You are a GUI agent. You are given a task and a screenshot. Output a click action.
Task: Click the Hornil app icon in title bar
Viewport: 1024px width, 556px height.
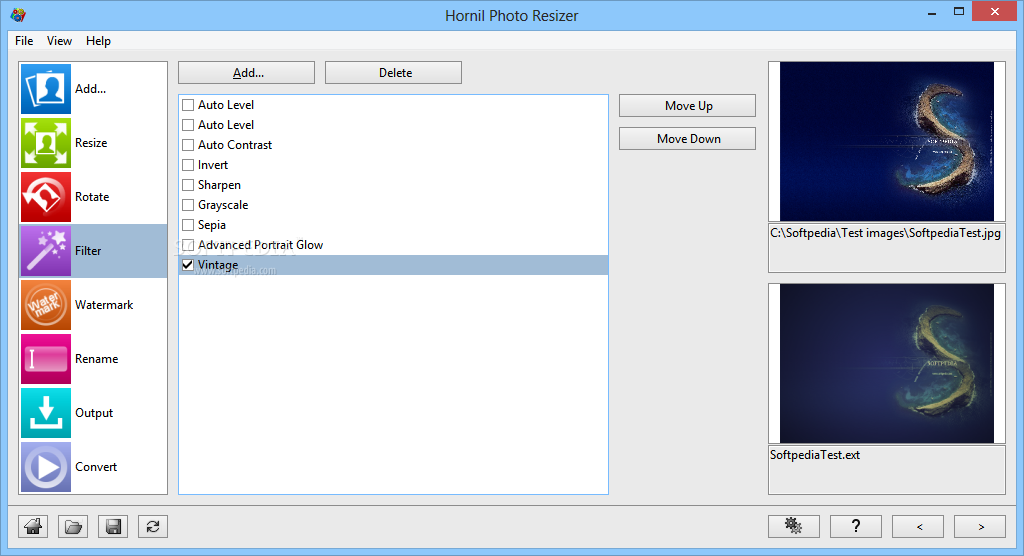[18, 14]
